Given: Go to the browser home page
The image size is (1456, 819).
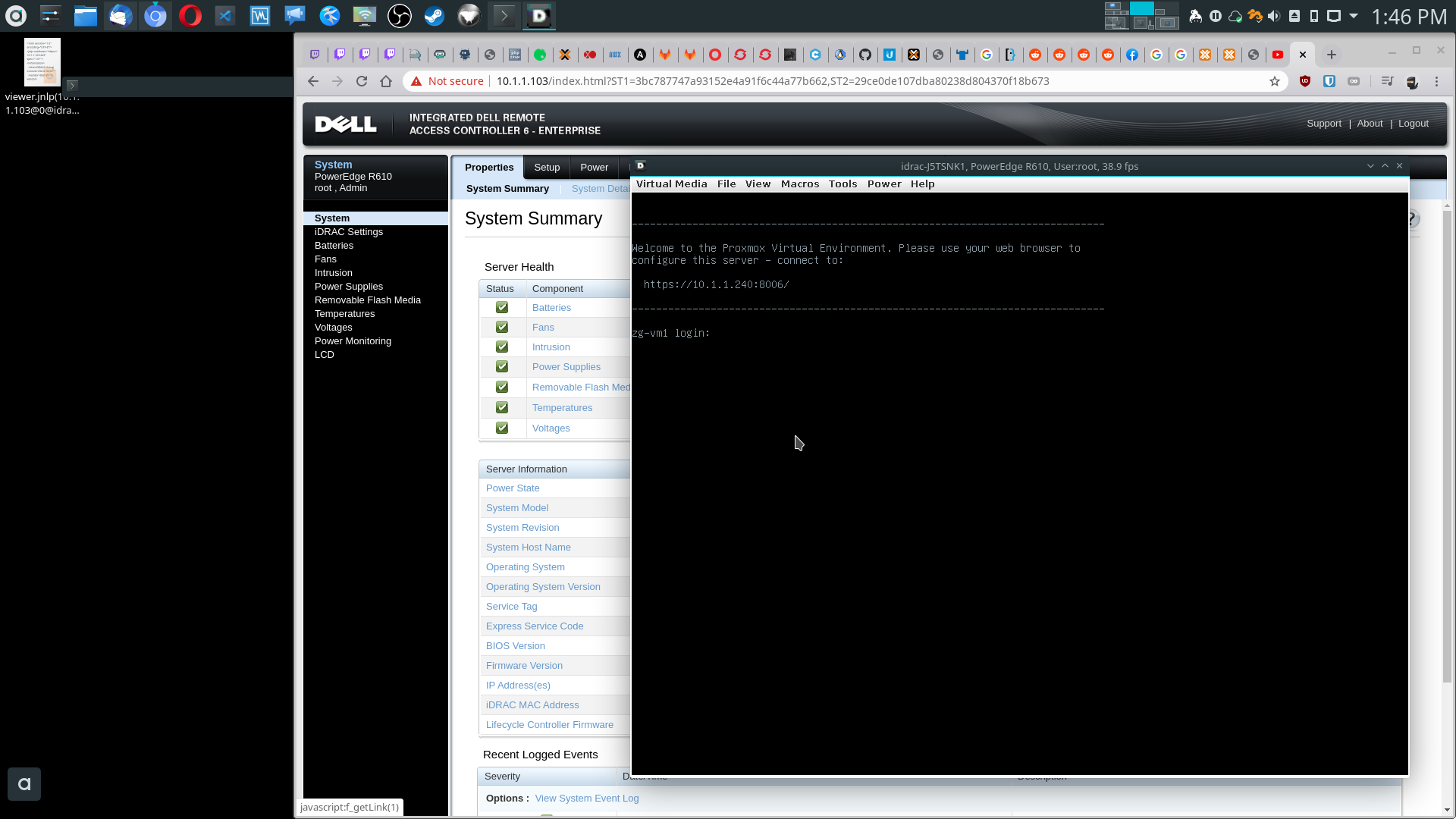Looking at the screenshot, I should pos(386,81).
